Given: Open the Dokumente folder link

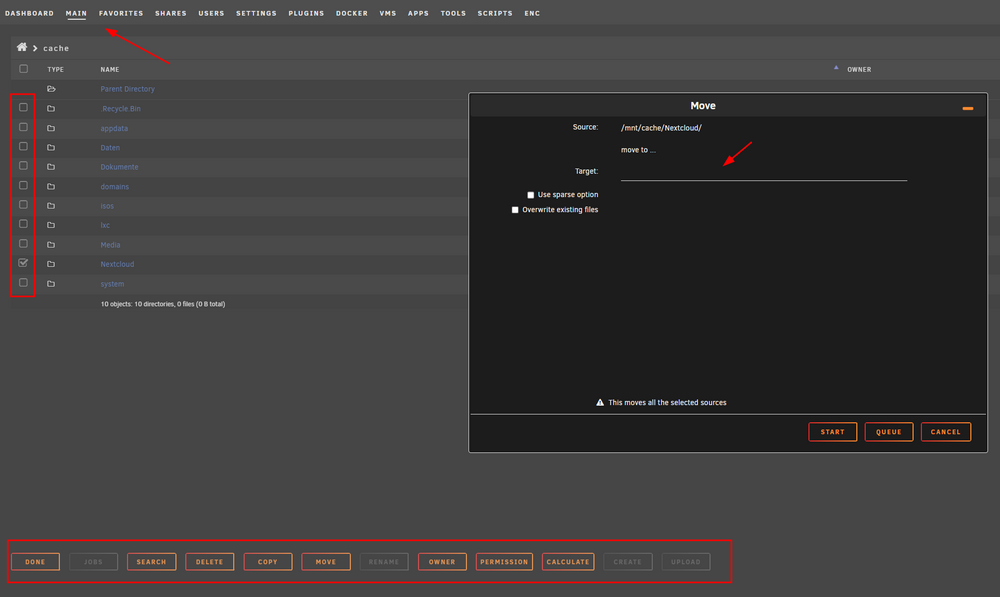Looking at the screenshot, I should tap(119, 167).
